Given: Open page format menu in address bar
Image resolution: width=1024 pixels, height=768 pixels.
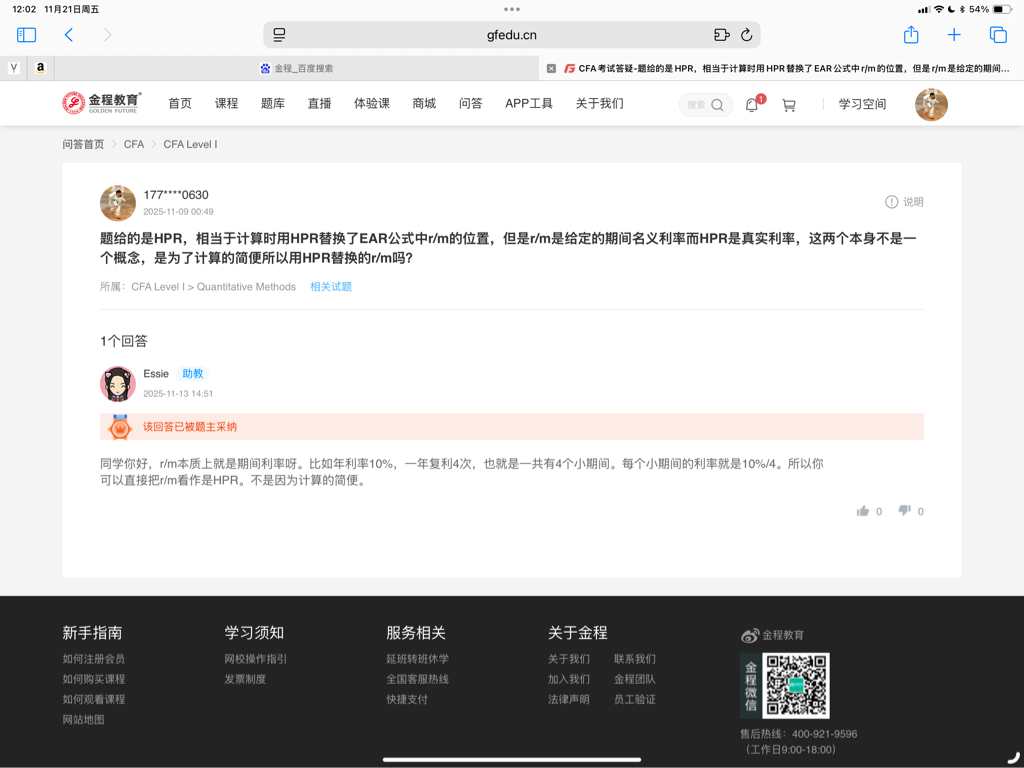Looking at the screenshot, I should point(279,35).
